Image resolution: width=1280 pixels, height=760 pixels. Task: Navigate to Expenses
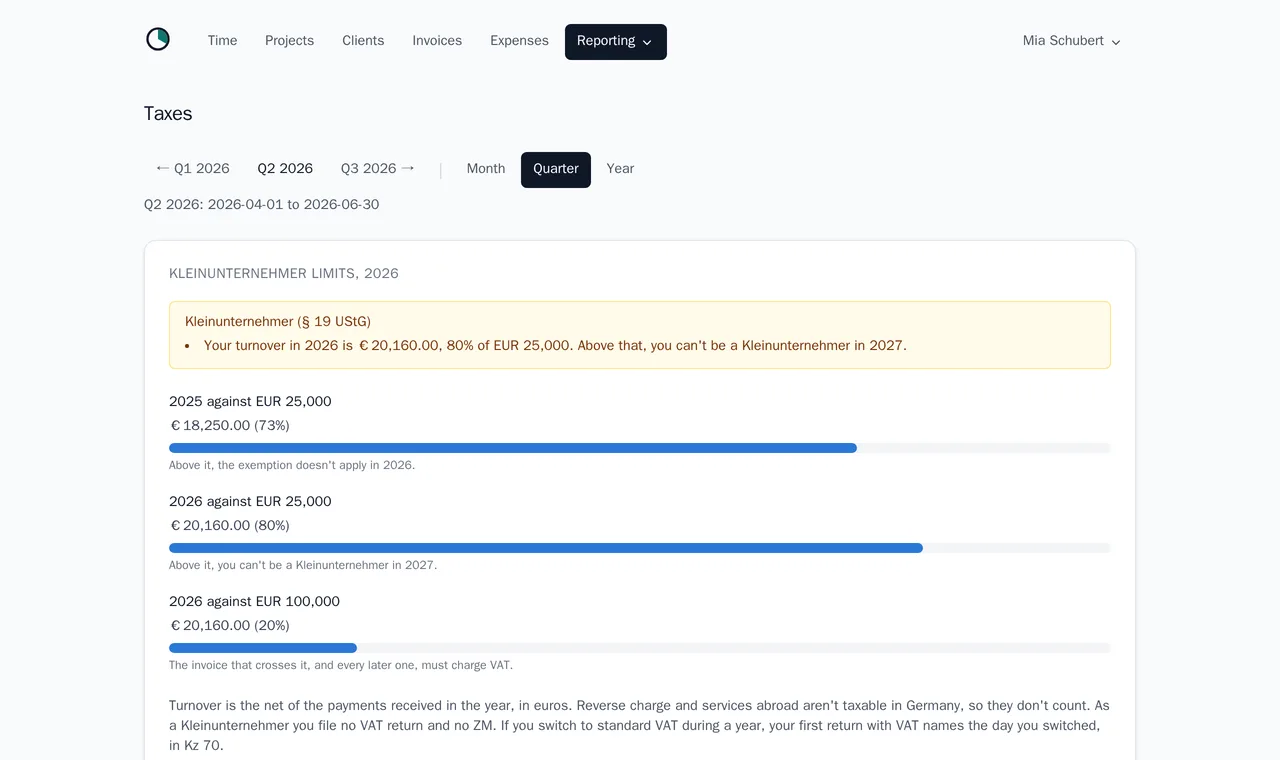[x=519, y=41]
